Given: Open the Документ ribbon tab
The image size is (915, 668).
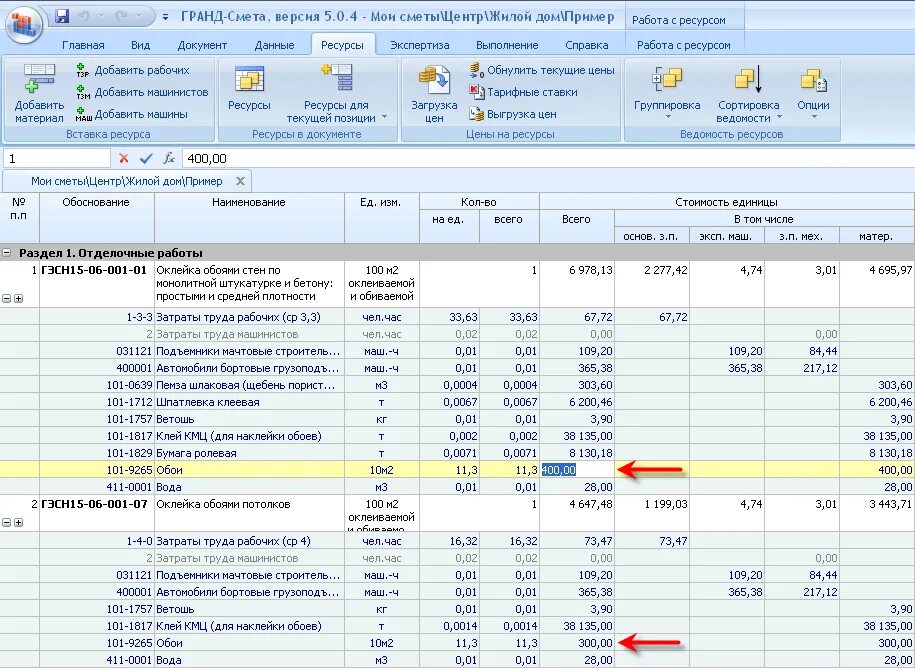Looking at the screenshot, I should click(202, 45).
